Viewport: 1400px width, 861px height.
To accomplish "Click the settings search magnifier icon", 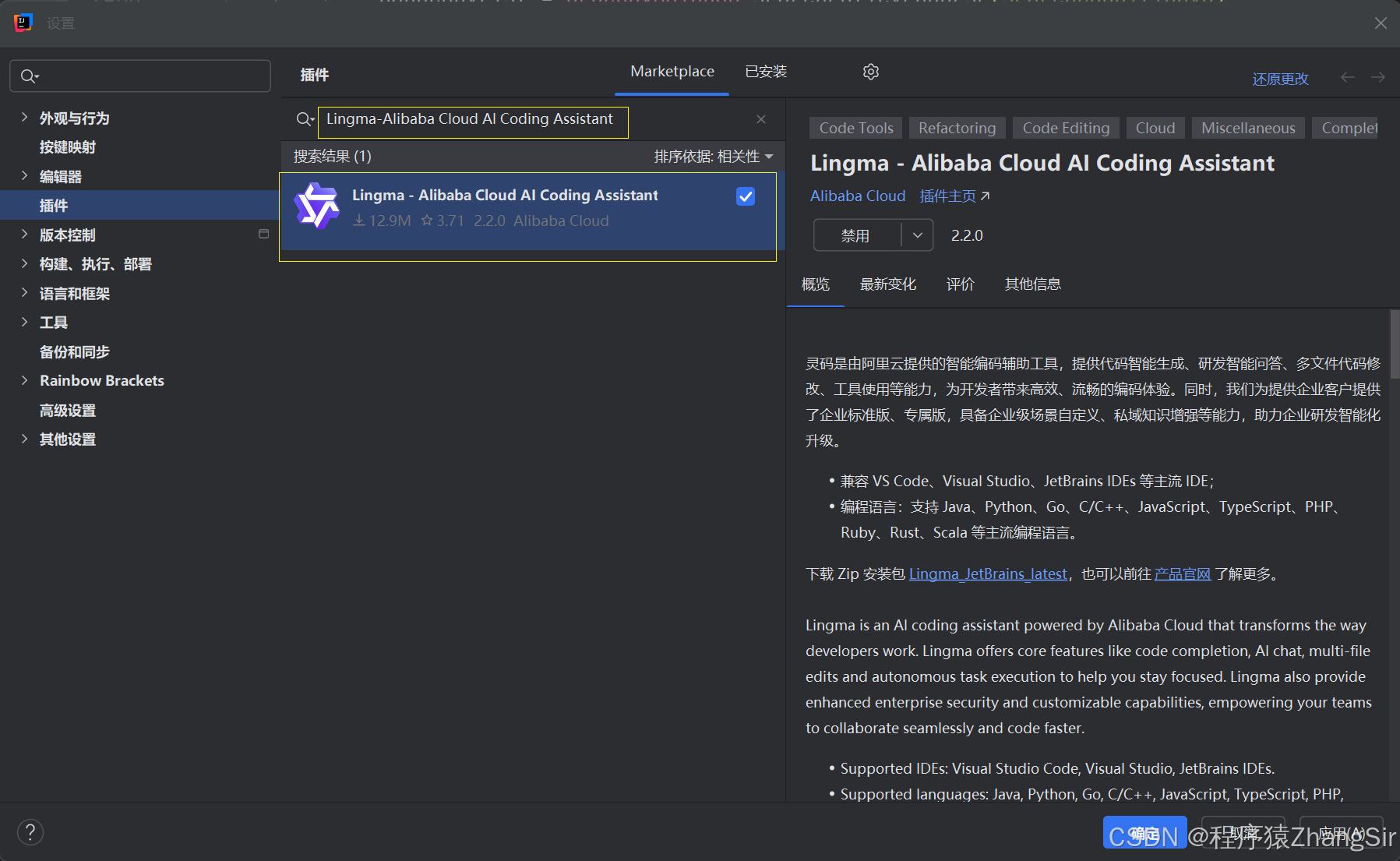I will pos(30,76).
